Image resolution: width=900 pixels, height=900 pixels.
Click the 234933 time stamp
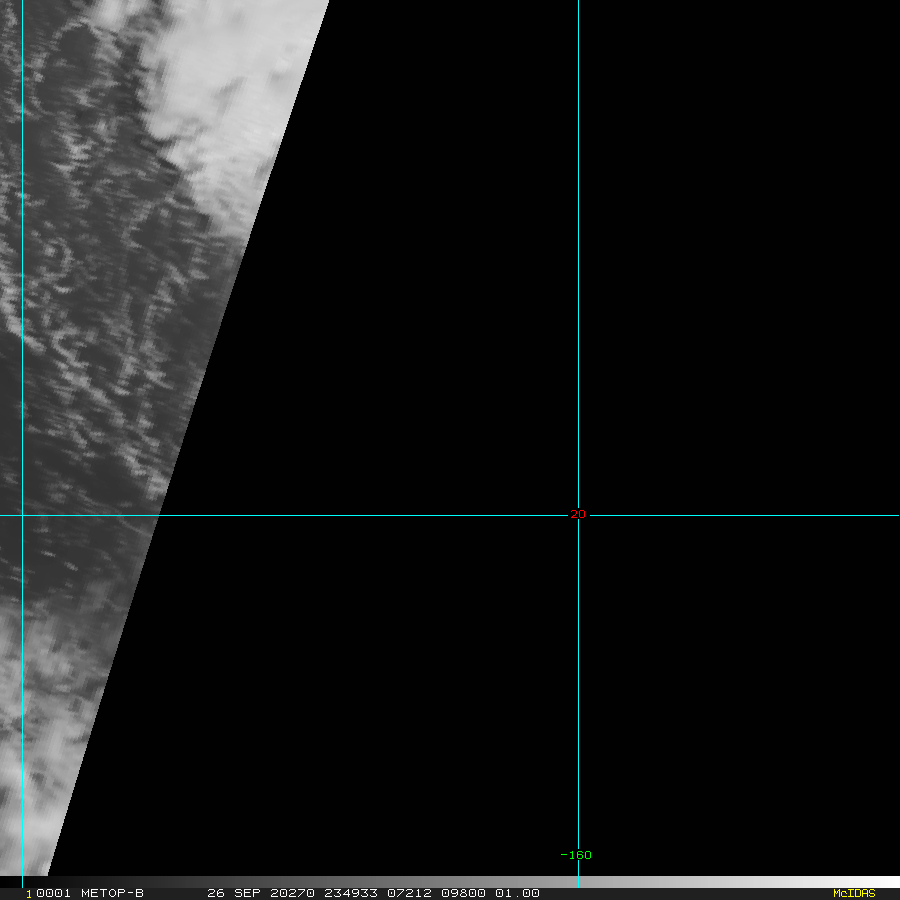351,893
